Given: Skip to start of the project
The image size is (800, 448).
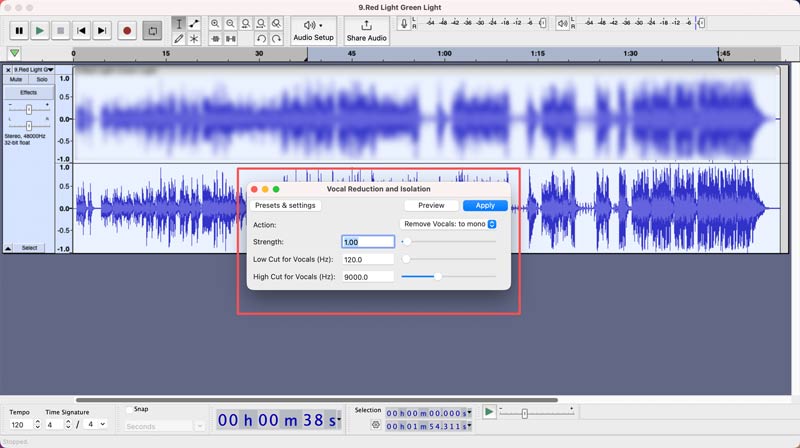Looking at the screenshot, I should click(x=81, y=31).
